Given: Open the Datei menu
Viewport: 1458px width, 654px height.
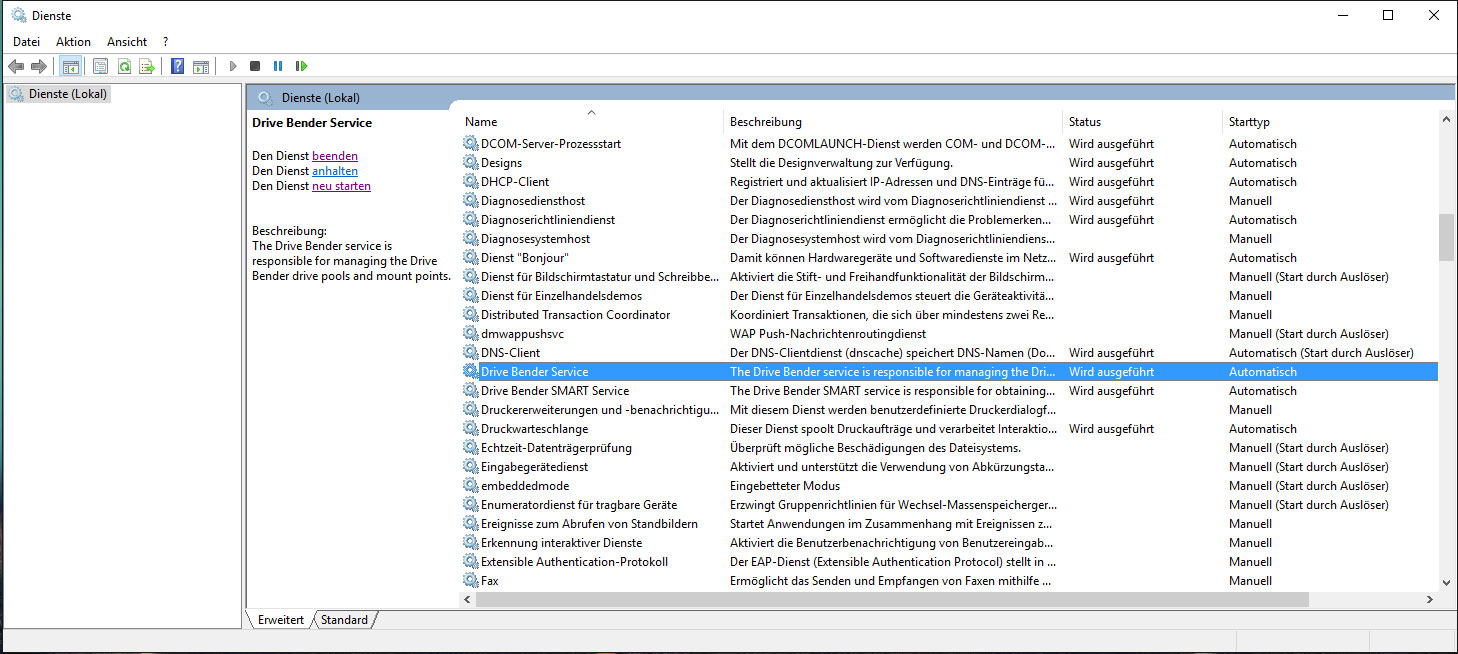Looking at the screenshot, I should pos(26,42).
